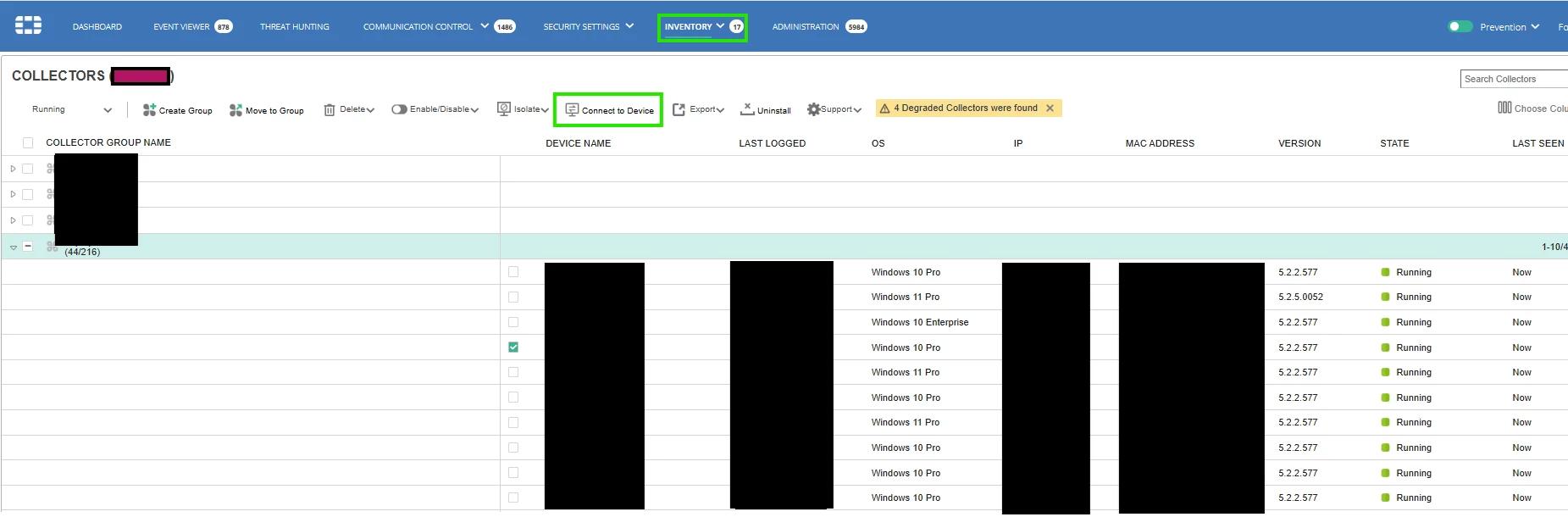This screenshot has width=1568, height=517.
Task: Click the Search Collectors field
Action: pyautogui.click(x=1515, y=79)
